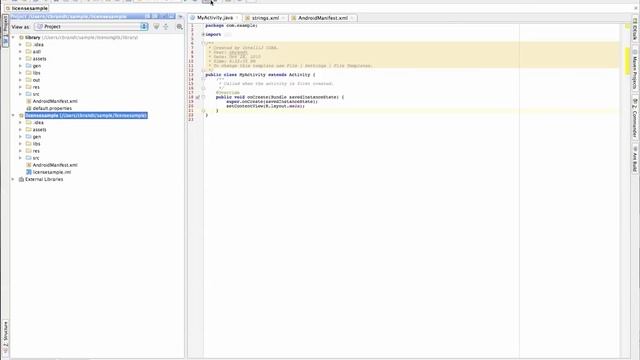
Task: Expand the aidl folder under library
Action: (x=20, y=52)
